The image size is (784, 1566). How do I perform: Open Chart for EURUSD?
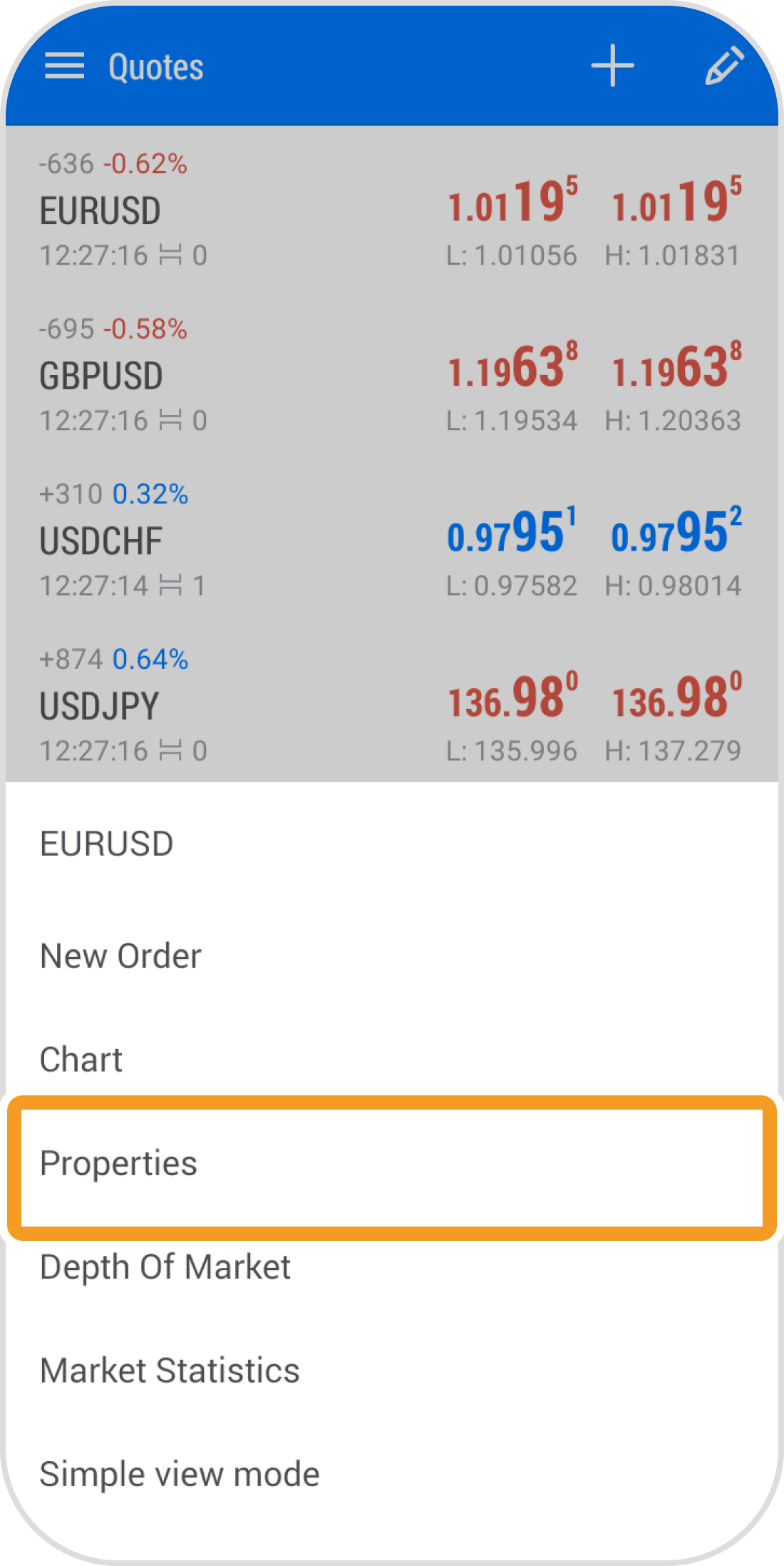tap(81, 1060)
